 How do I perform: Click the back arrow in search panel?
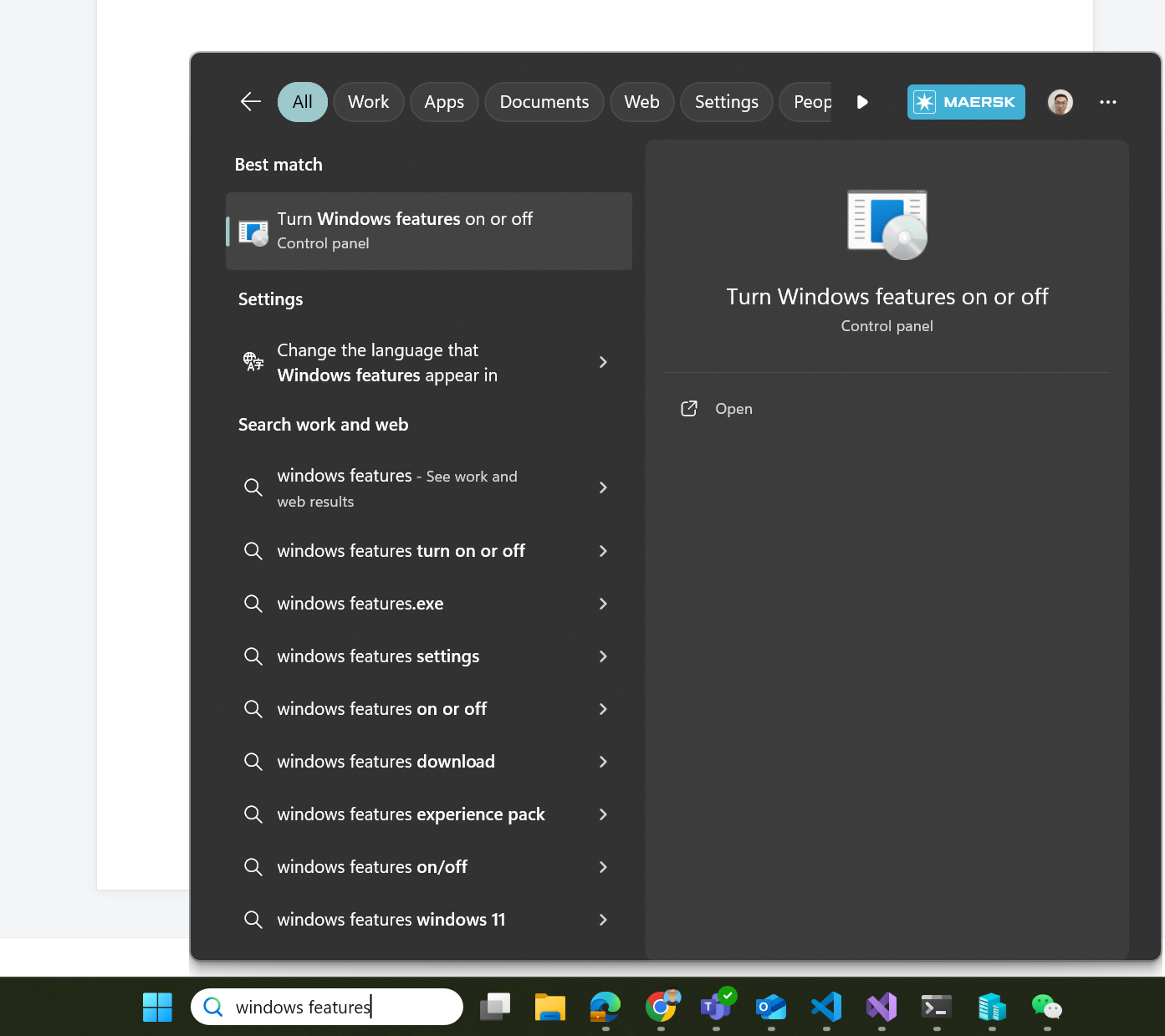click(x=251, y=102)
